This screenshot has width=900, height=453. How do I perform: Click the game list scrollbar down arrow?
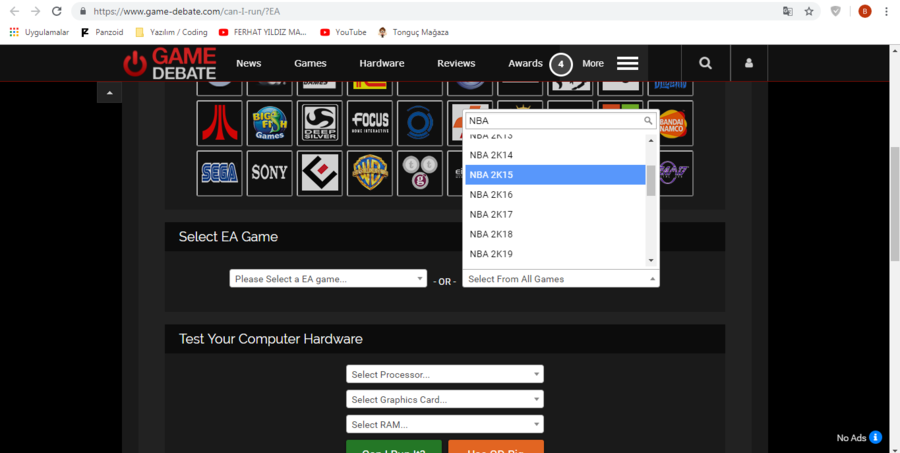tap(651, 260)
